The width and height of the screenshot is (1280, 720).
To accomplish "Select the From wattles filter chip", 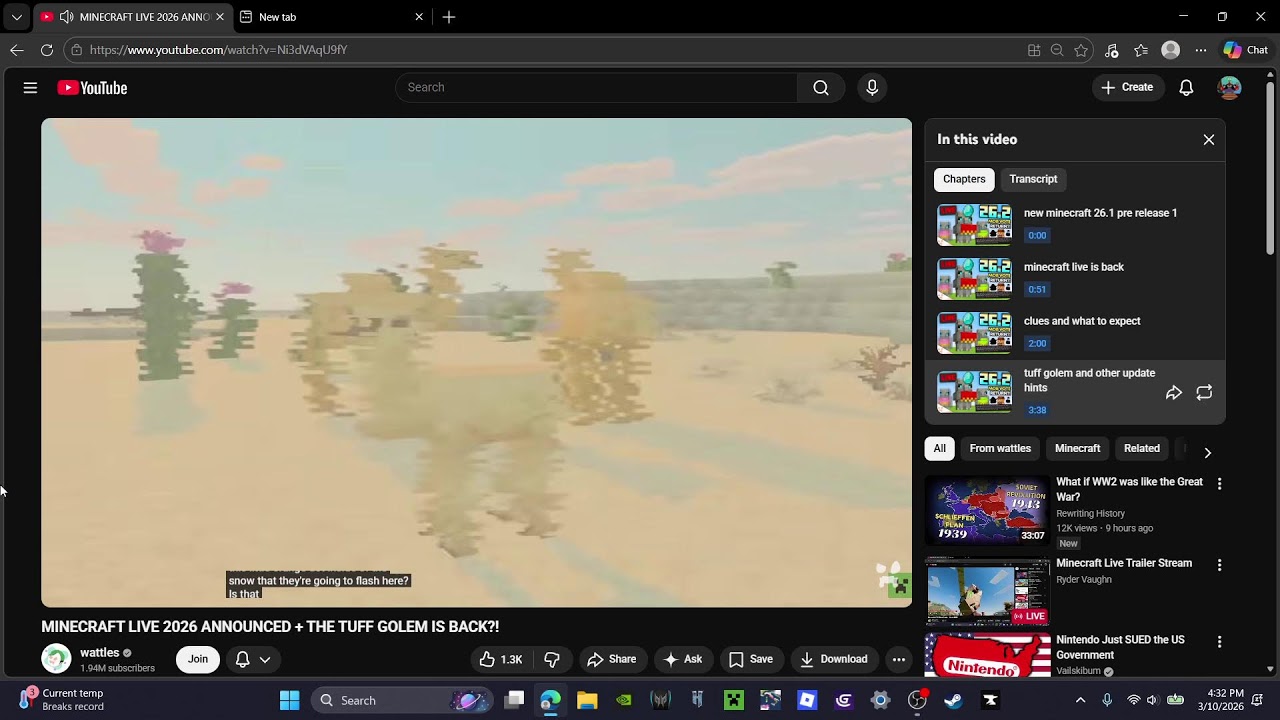I will point(1000,448).
